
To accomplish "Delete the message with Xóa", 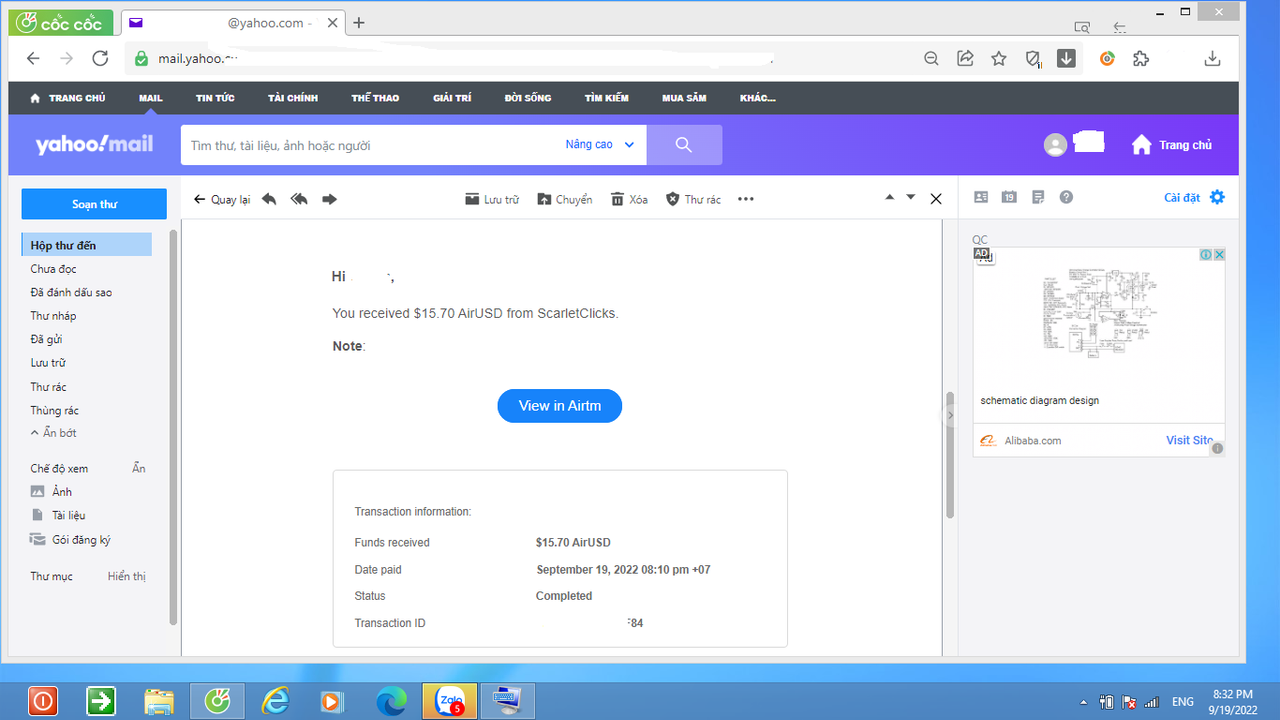I will pyautogui.click(x=629, y=199).
